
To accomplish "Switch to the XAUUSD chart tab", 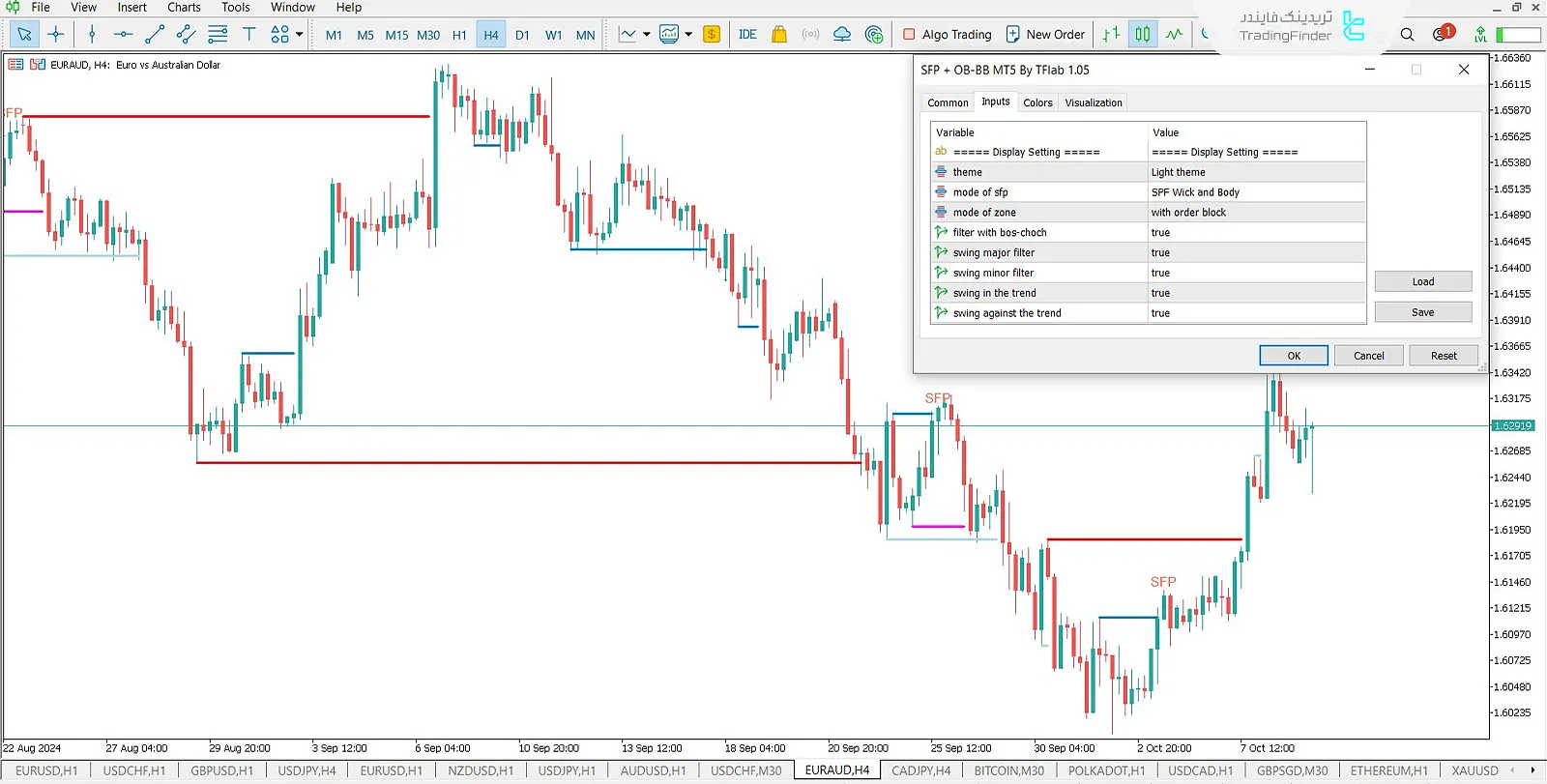I will pos(1474,770).
